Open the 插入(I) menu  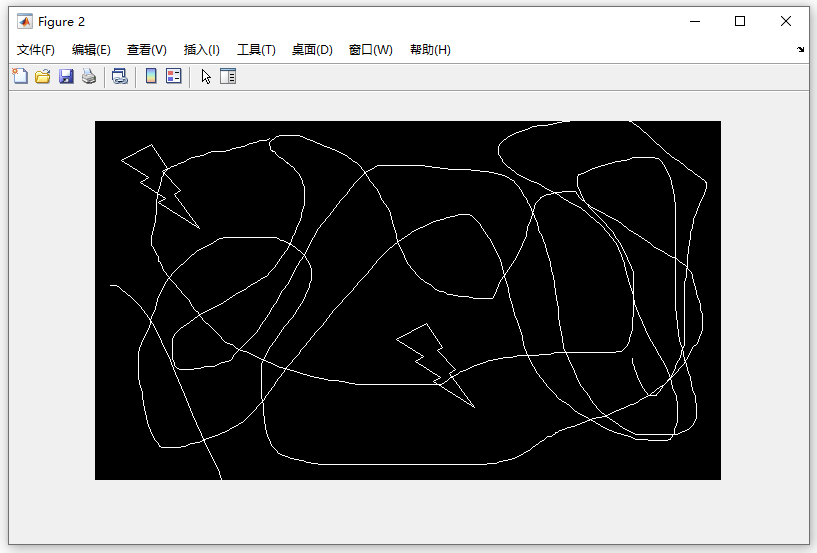(x=202, y=50)
